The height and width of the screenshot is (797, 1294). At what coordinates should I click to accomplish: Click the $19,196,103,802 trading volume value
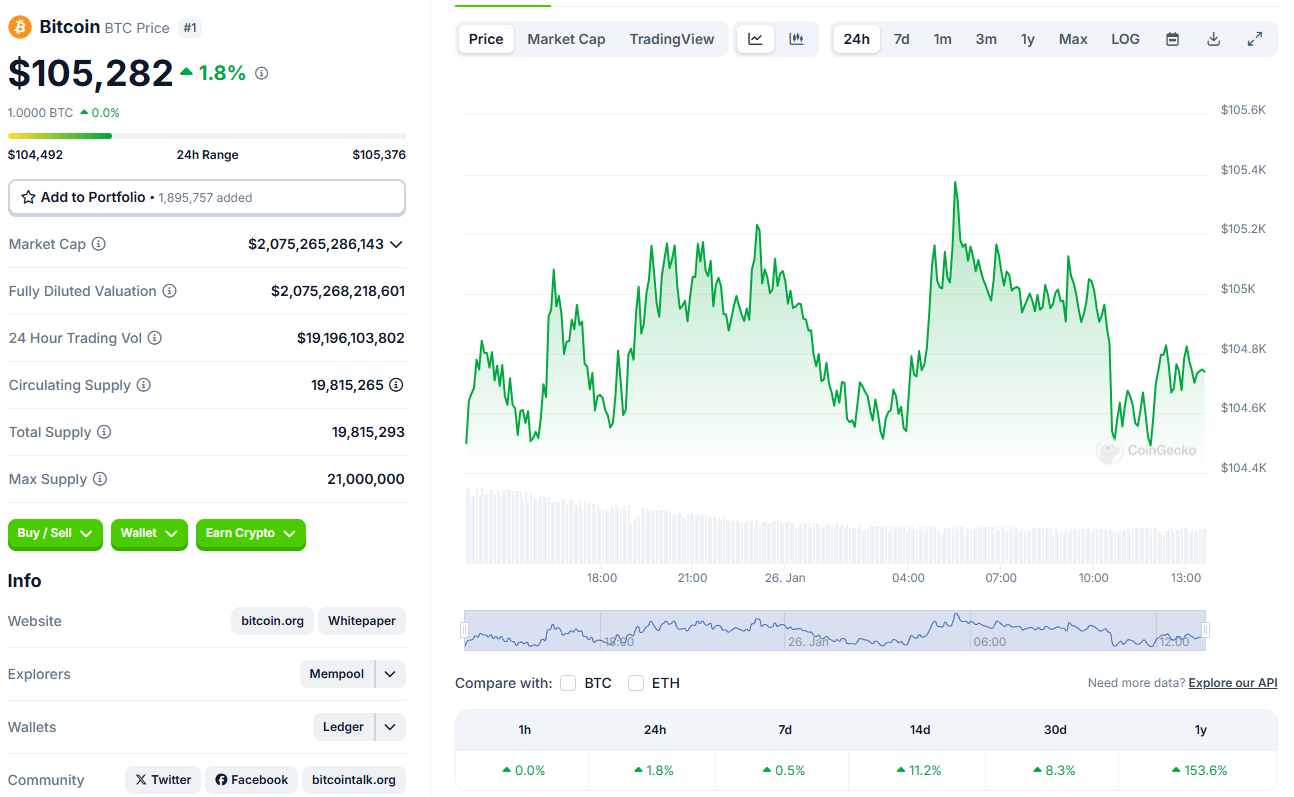coord(351,338)
